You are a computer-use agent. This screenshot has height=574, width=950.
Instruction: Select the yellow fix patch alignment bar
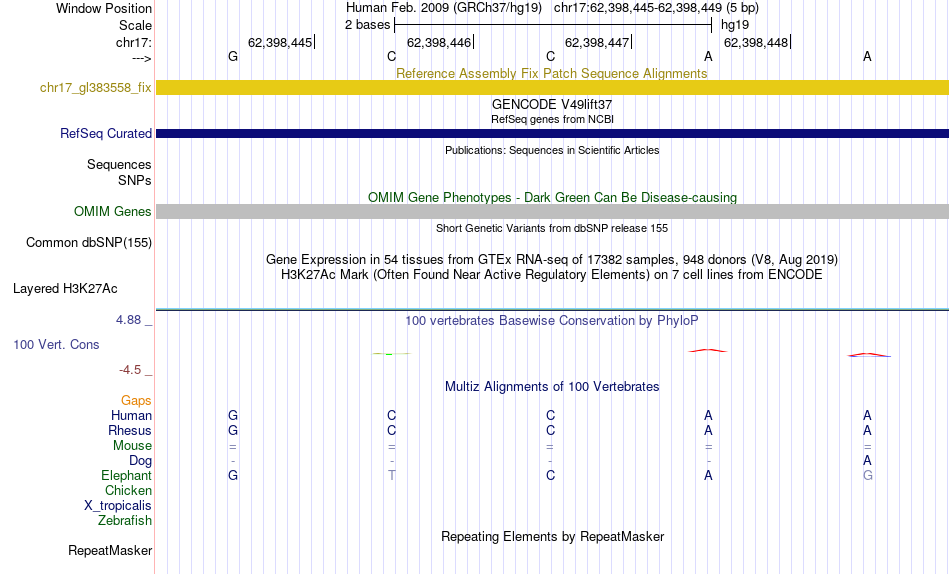[x=553, y=87]
